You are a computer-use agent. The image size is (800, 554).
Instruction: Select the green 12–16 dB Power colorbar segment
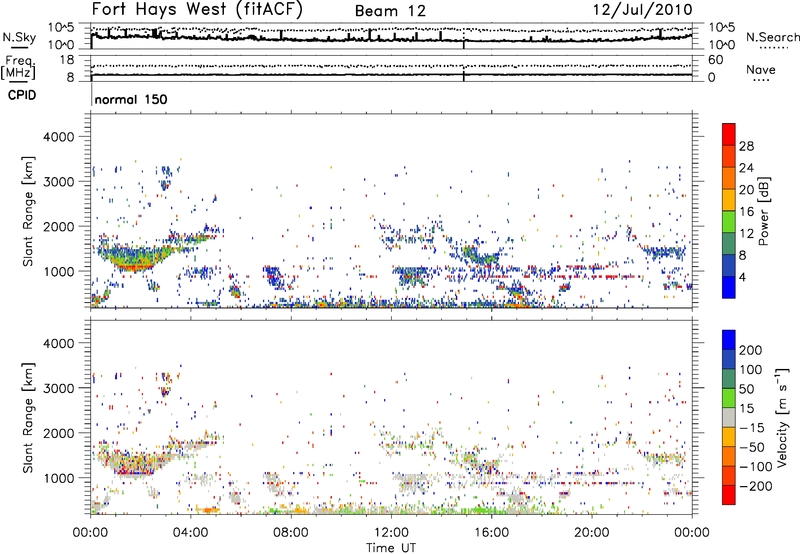[729, 222]
